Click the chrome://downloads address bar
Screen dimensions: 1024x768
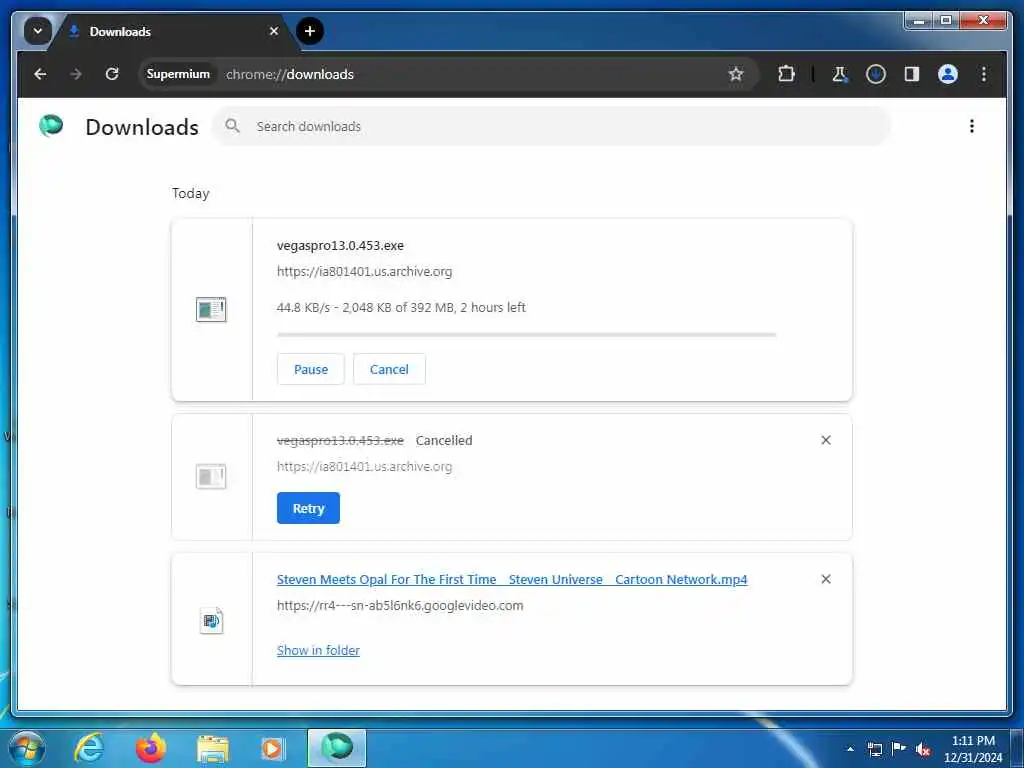(448, 74)
